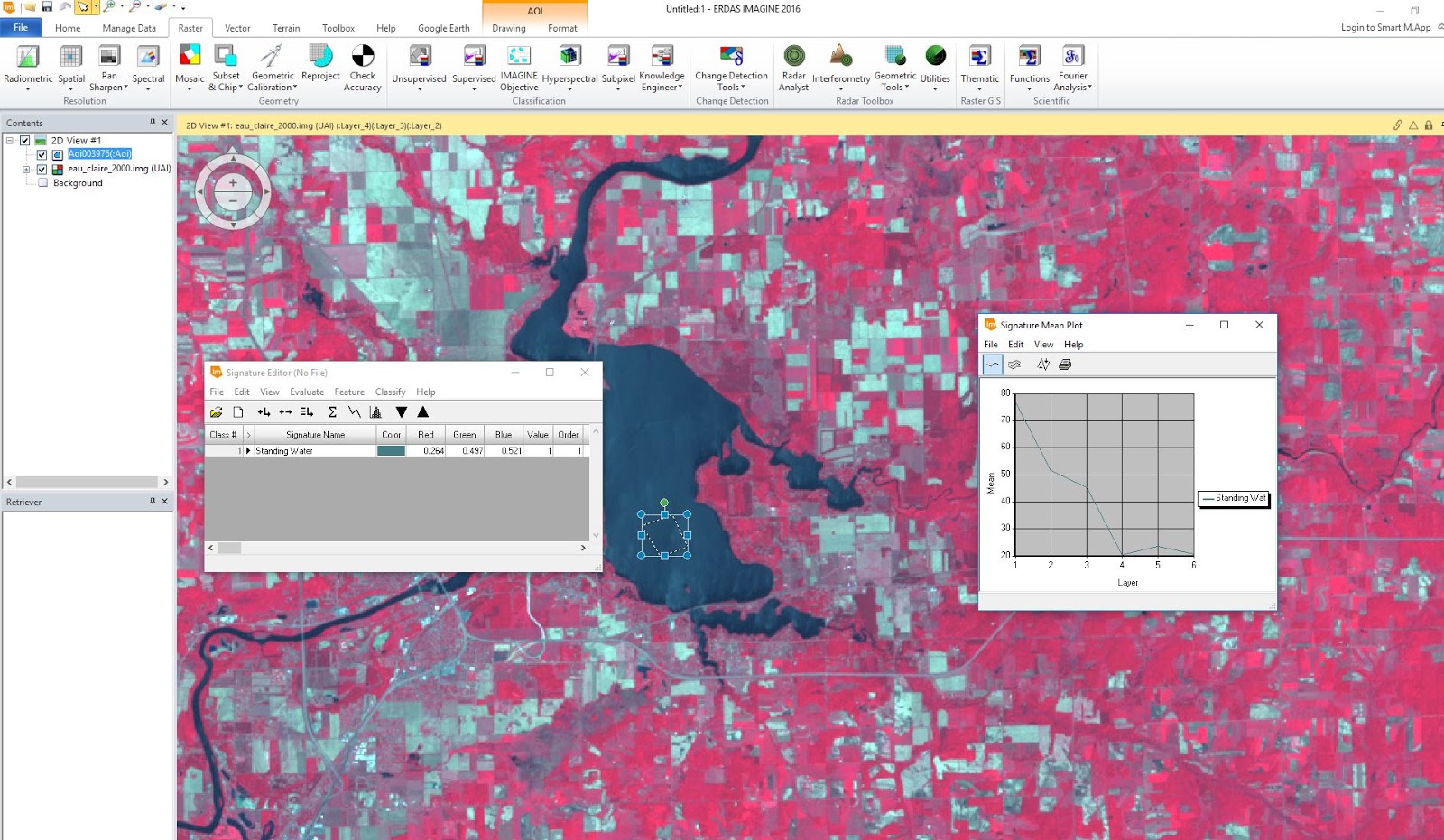The height and width of the screenshot is (840, 1444).
Task: Click the scale chart icon in Signature Mean Plot
Action: [1043, 365]
